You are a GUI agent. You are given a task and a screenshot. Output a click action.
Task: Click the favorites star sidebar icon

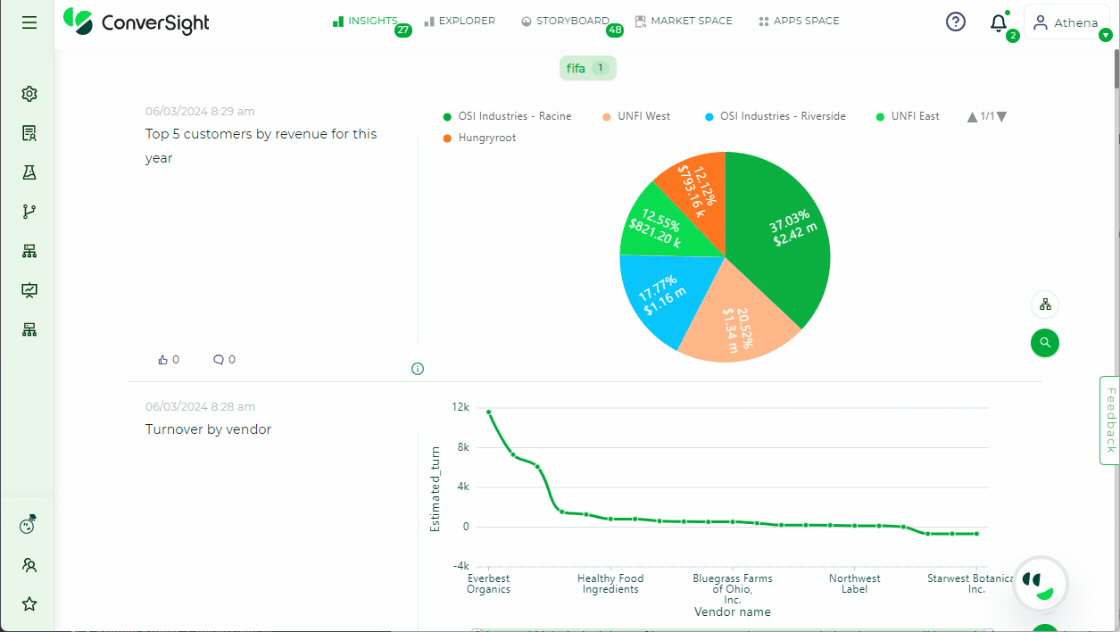29,604
